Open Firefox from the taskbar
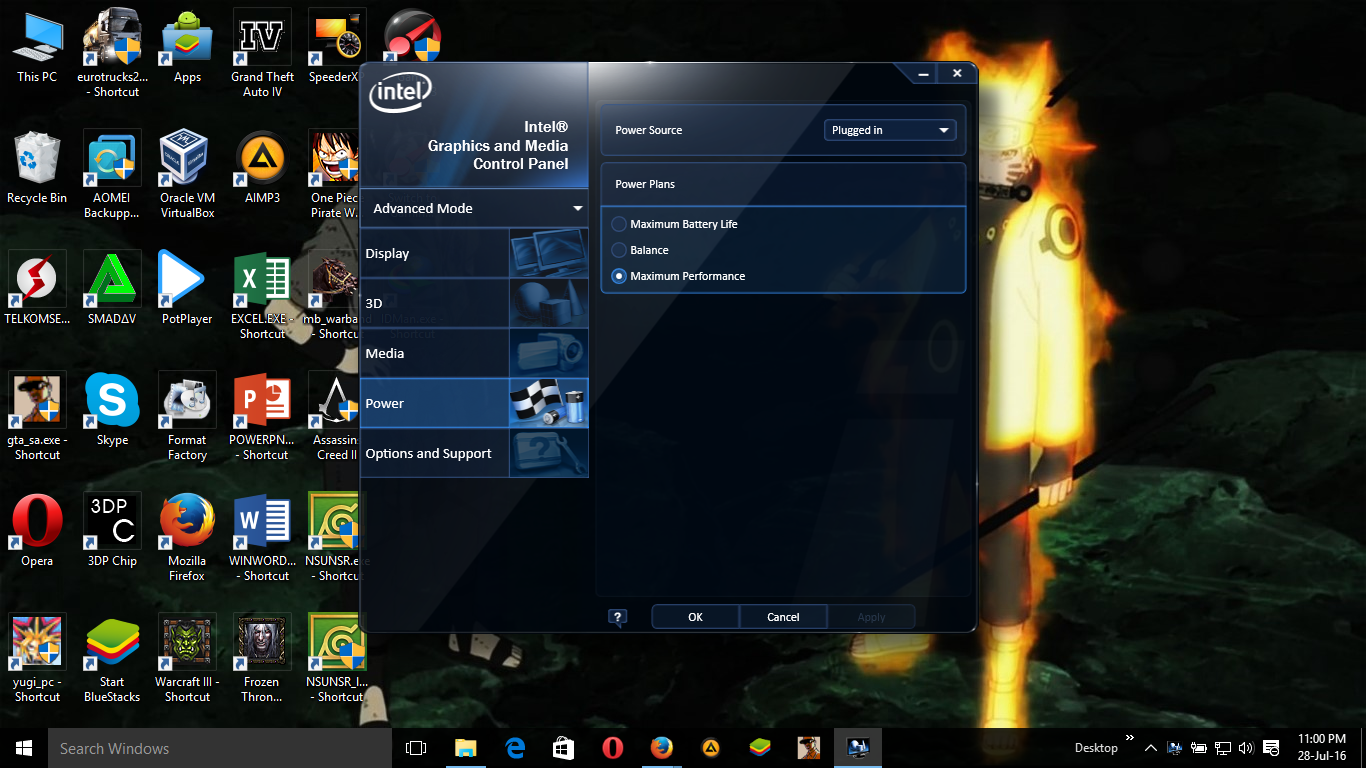The width and height of the screenshot is (1366, 768). point(662,748)
